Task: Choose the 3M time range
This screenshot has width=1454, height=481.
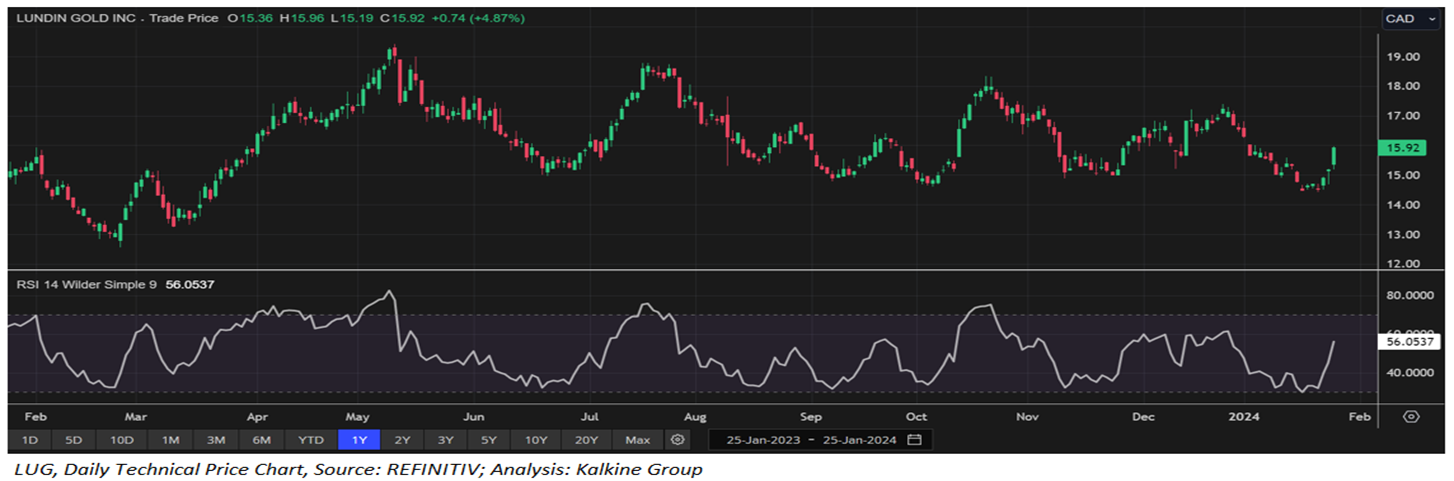Action: [x=216, y=440]
